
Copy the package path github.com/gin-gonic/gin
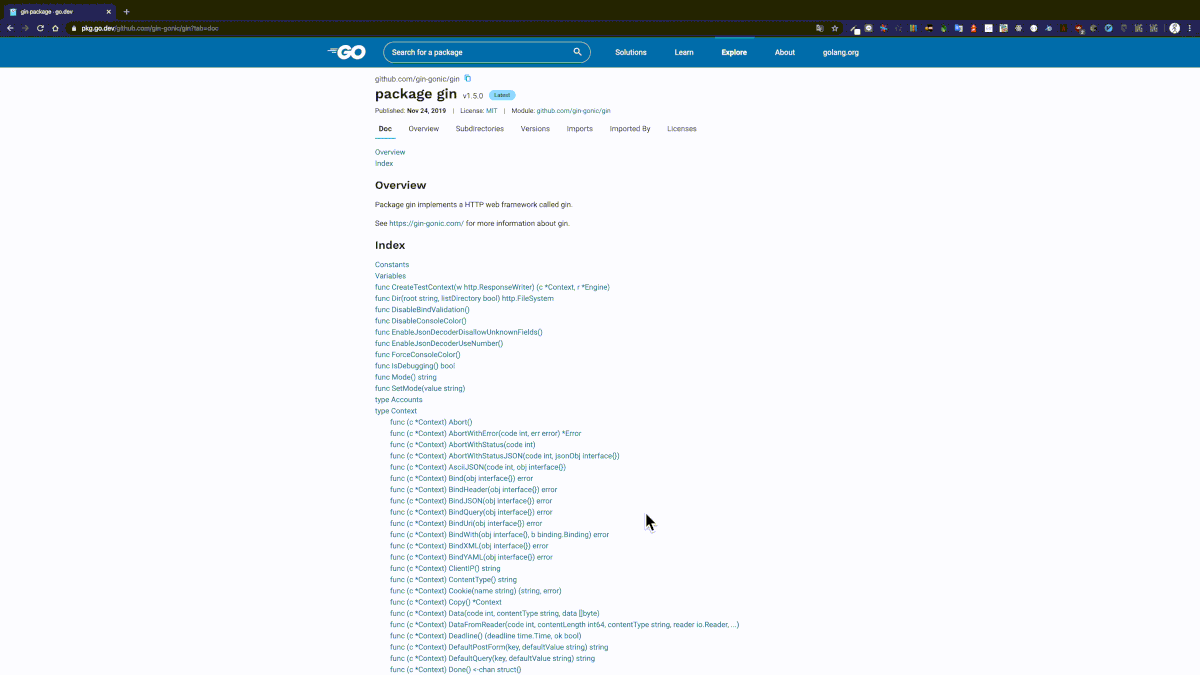tap(467, 78)
